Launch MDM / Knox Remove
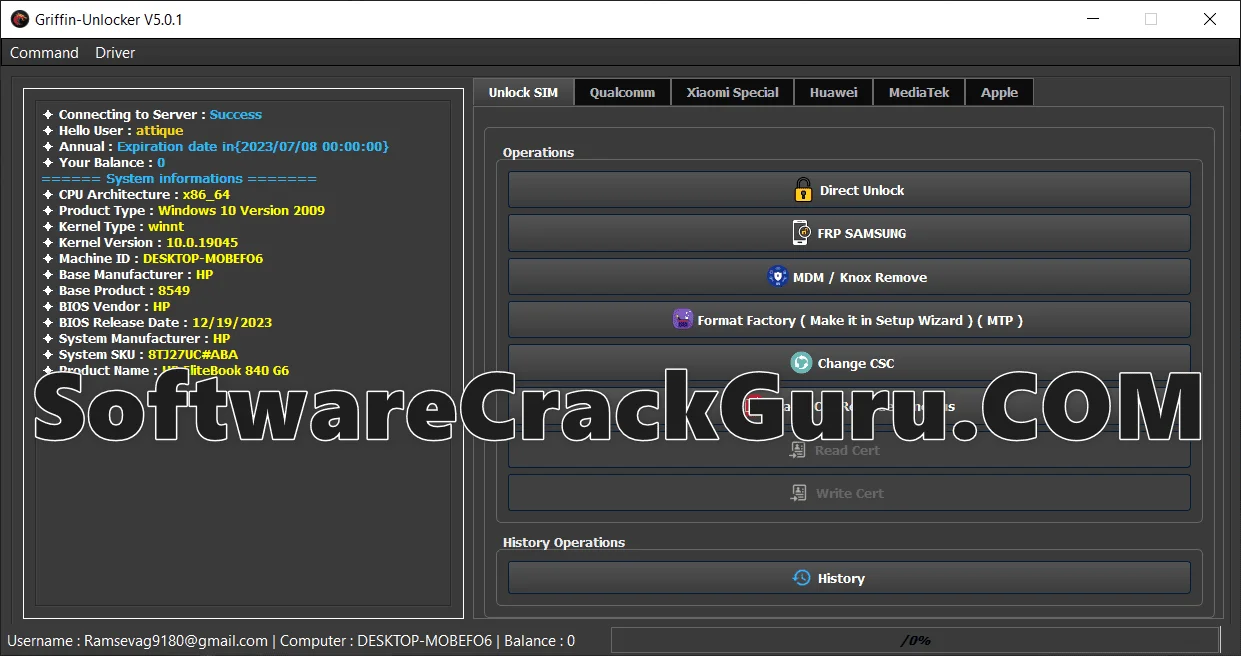Screen dimensions: 1241x656 click(849, 277)
